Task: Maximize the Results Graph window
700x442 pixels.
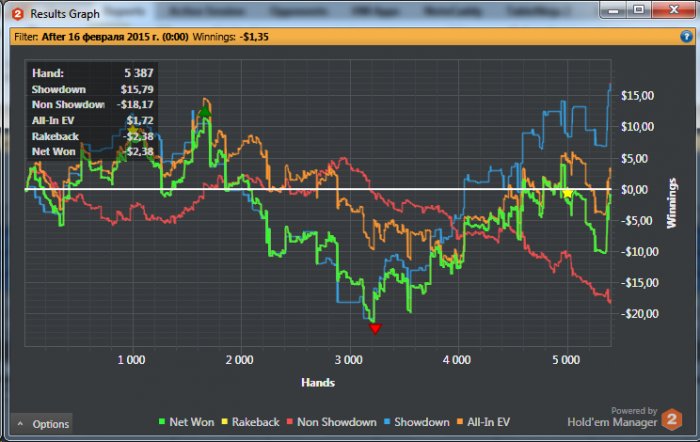Action: coord(639,9)
